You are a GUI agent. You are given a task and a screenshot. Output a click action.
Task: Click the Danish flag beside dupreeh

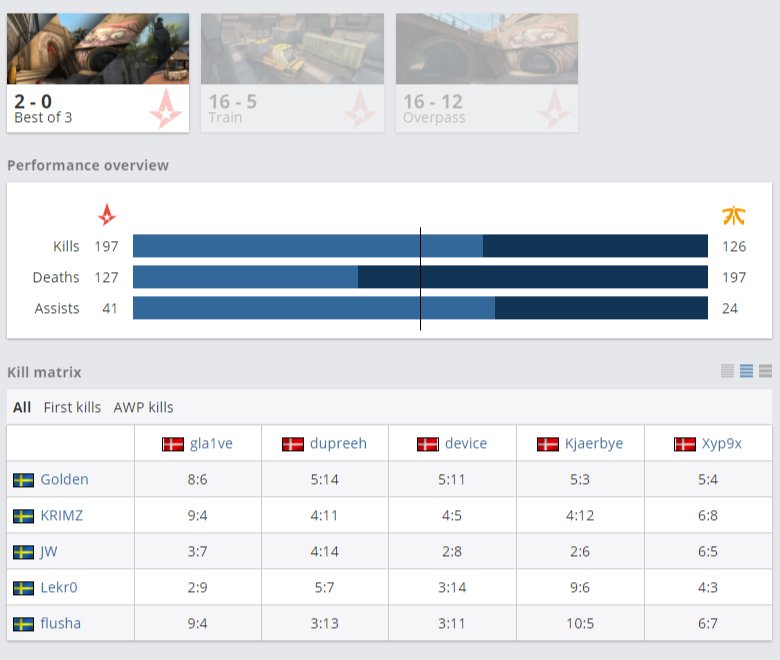293,444
